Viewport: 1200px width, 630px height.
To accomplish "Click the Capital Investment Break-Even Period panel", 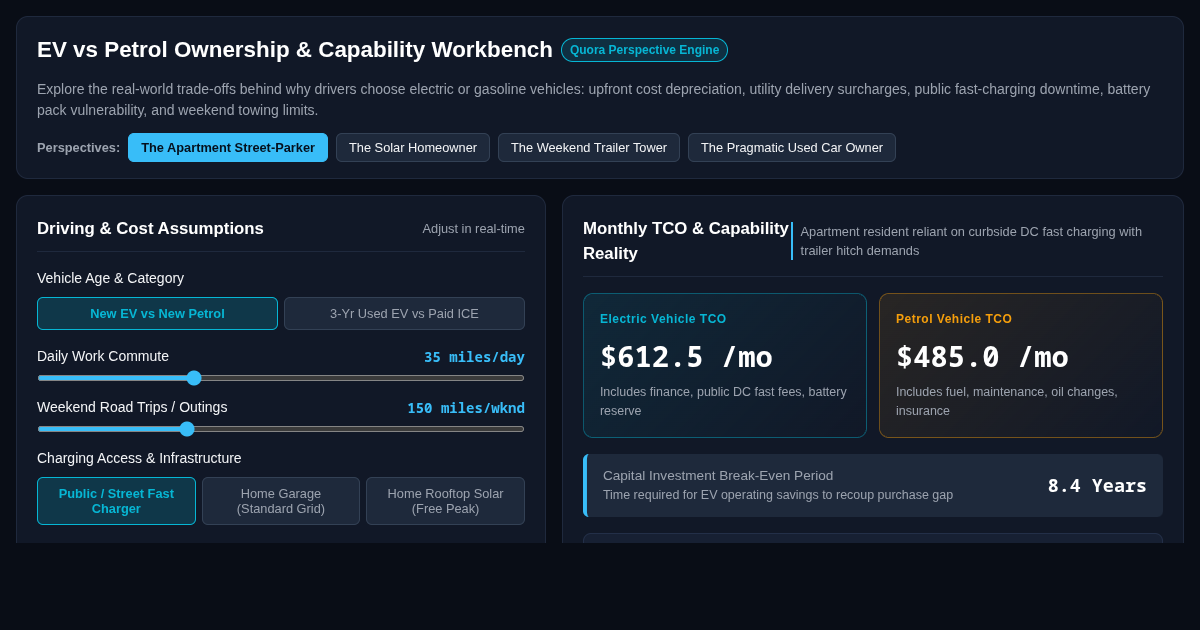I will 873,486.
